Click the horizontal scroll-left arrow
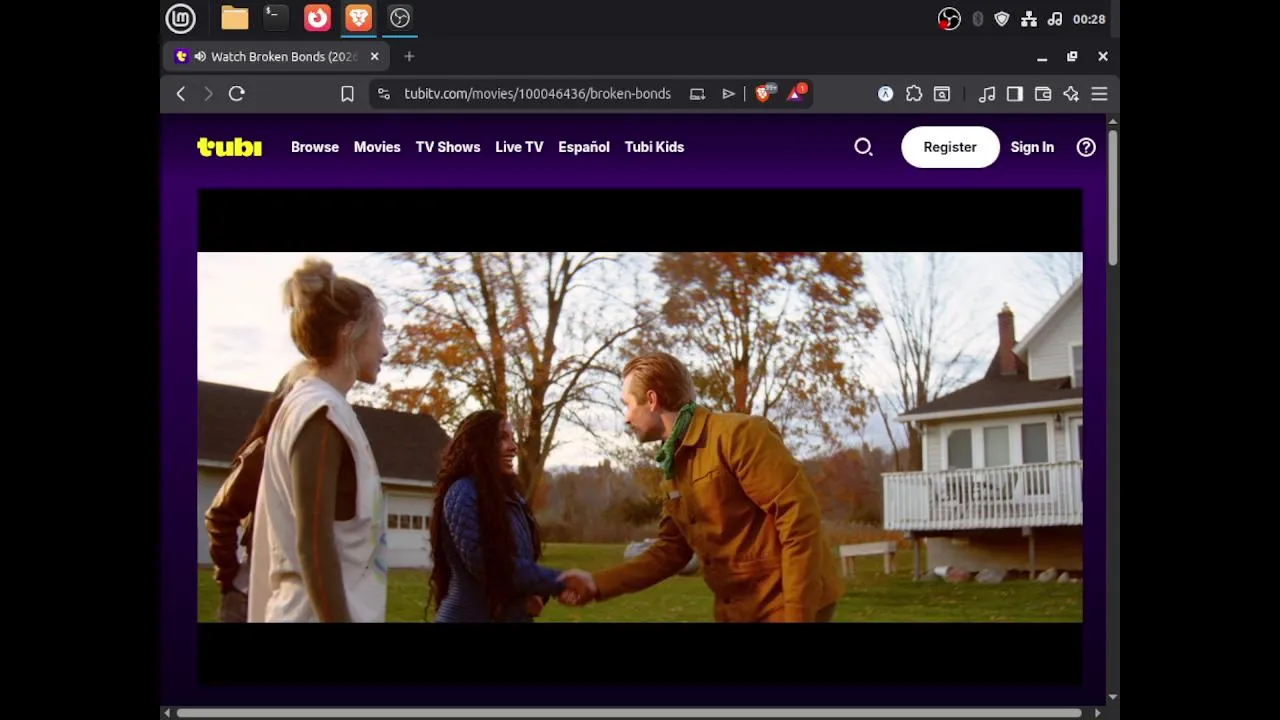The height and width of the screenshot is (720, 1280). click(167, 713)
